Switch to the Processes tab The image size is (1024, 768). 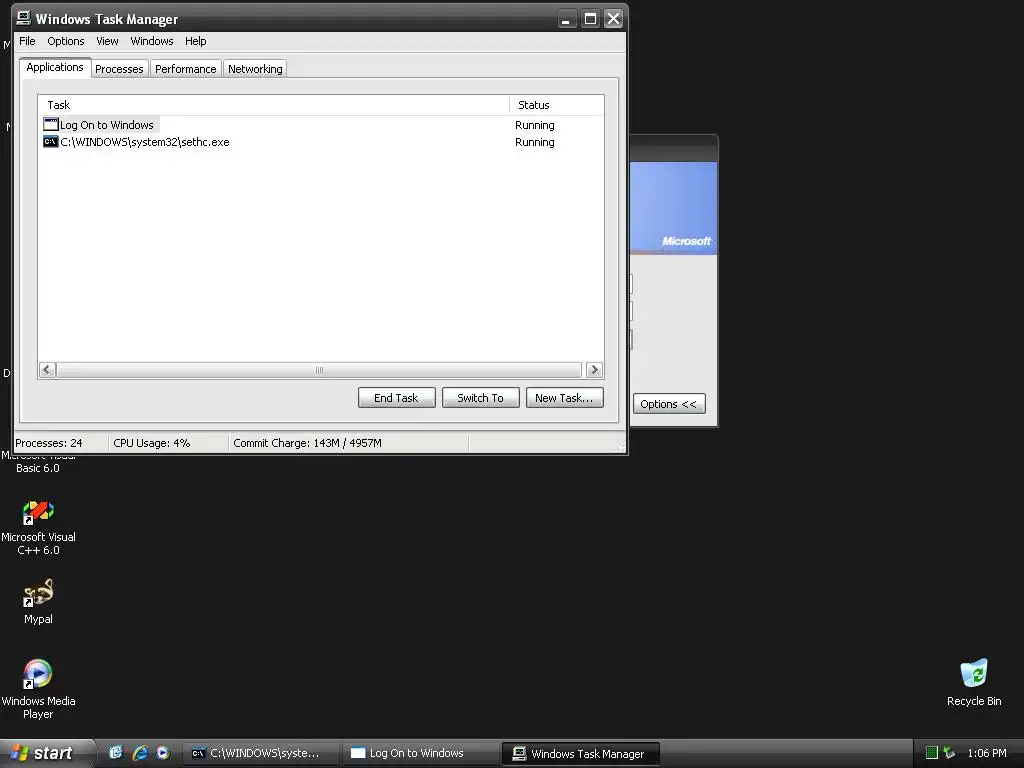point(119,69)
